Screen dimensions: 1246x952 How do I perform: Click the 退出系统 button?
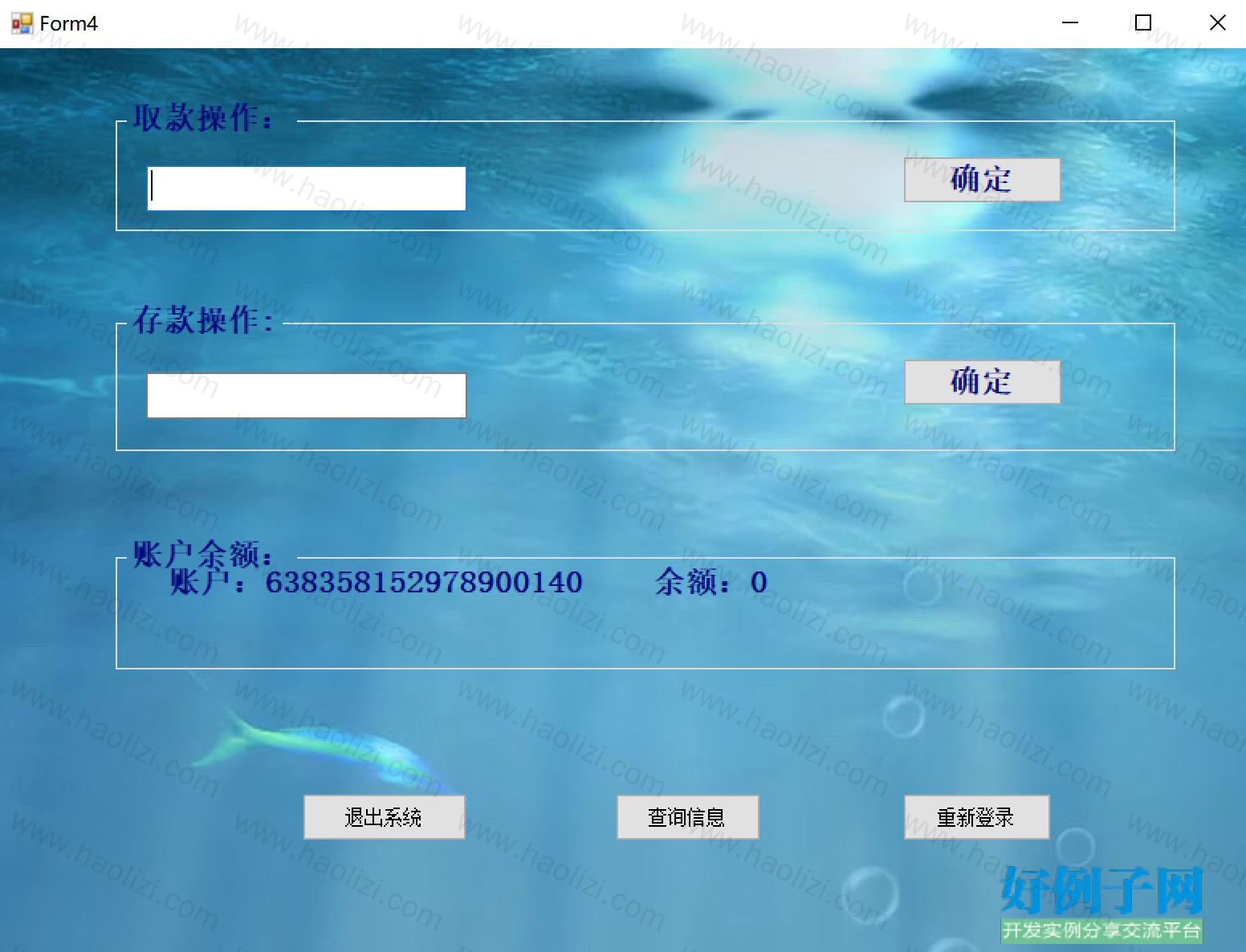(x=384, y=817)
